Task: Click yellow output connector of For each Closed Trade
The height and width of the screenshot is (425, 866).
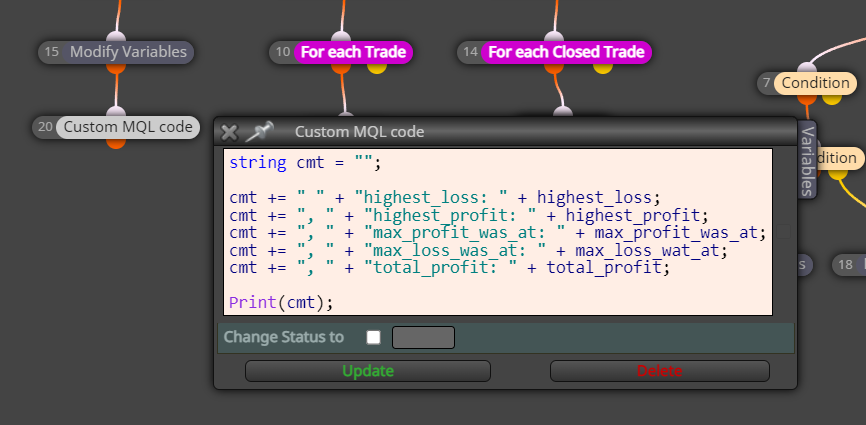Action: click(x=603, y=68)
